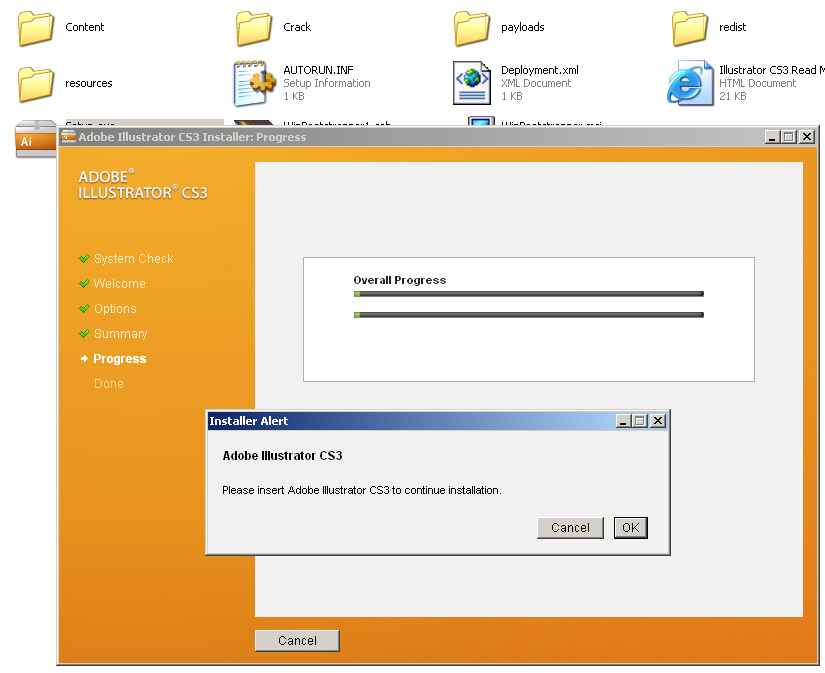Image resolution: width=825 pixels, height=673 pixels.
Task: Open the payloads folder icon
Action: coord(471,28)
